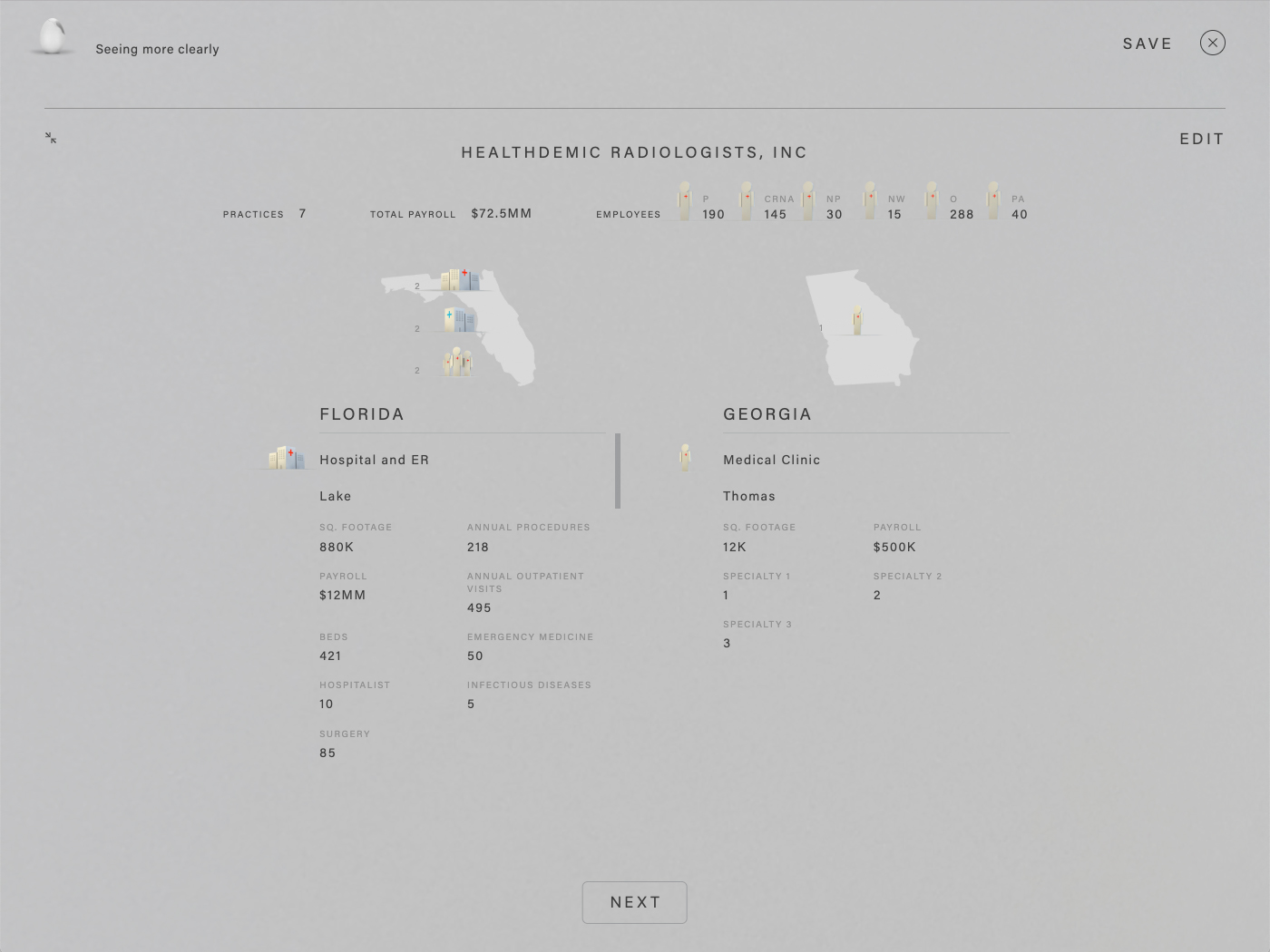Click the Florida list scrollbar
The width and height of the screenshot is (1270, 952).
click(x=618, y=471)
